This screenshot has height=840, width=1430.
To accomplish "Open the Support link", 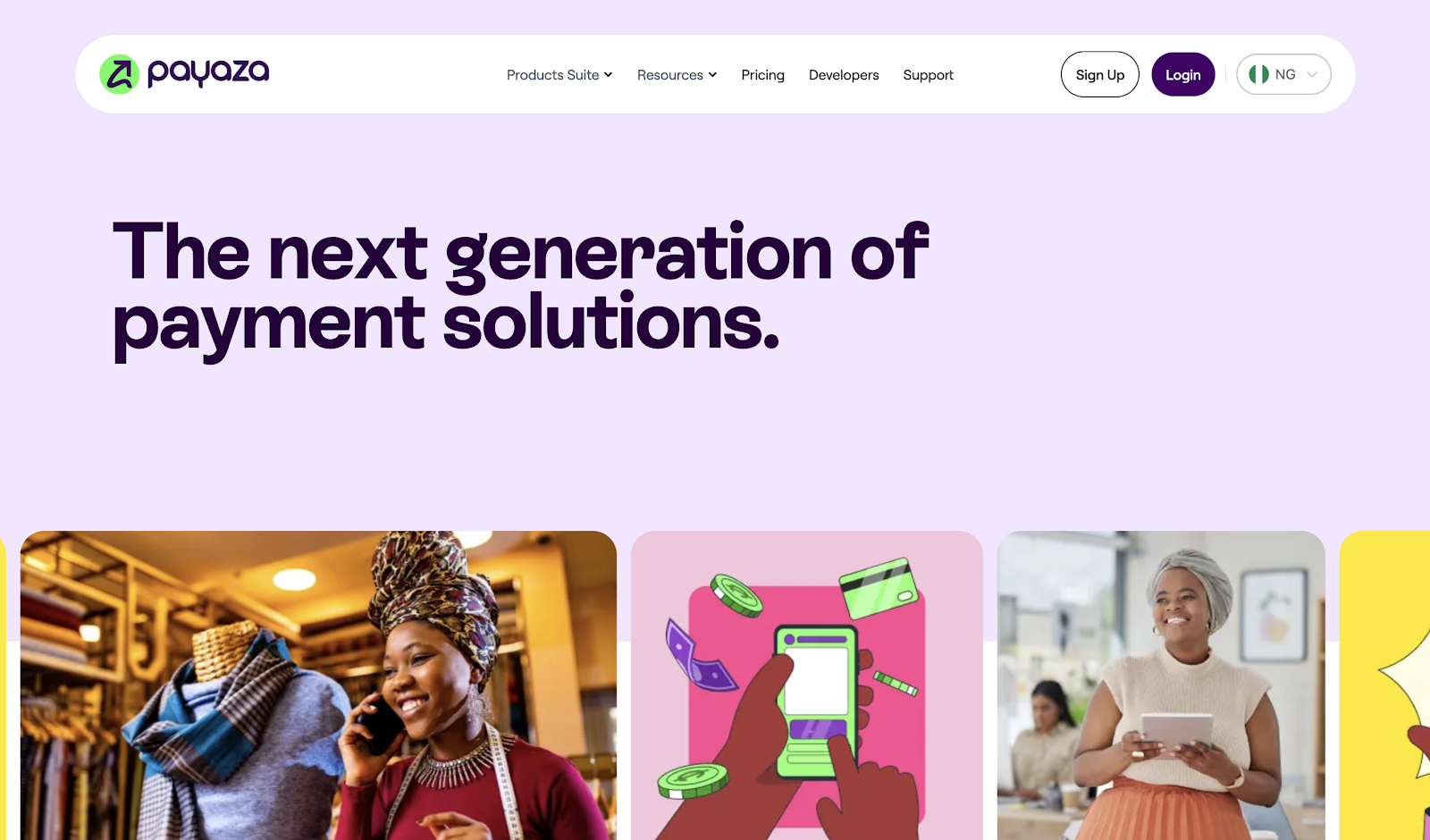I will click(x=928, y=75).
